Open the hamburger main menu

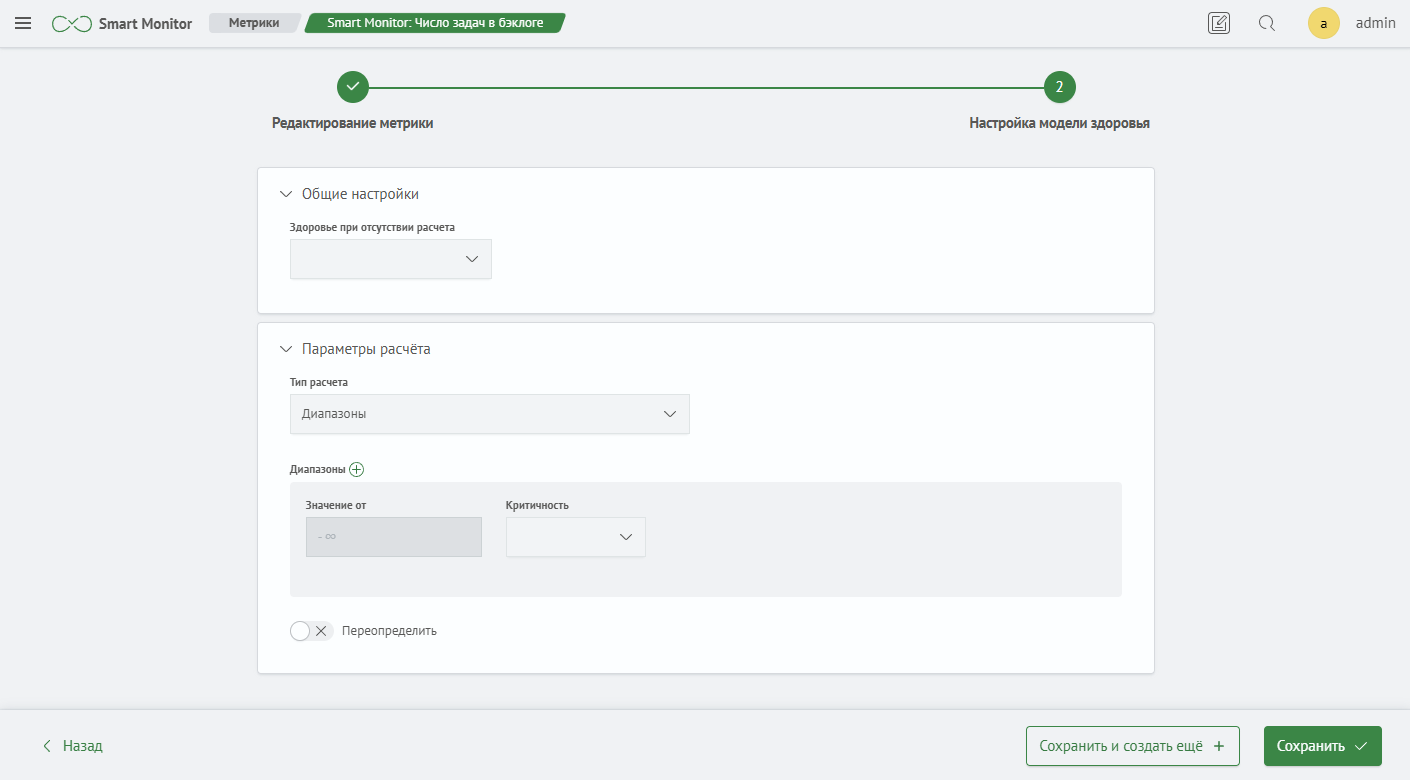point(23,23)
